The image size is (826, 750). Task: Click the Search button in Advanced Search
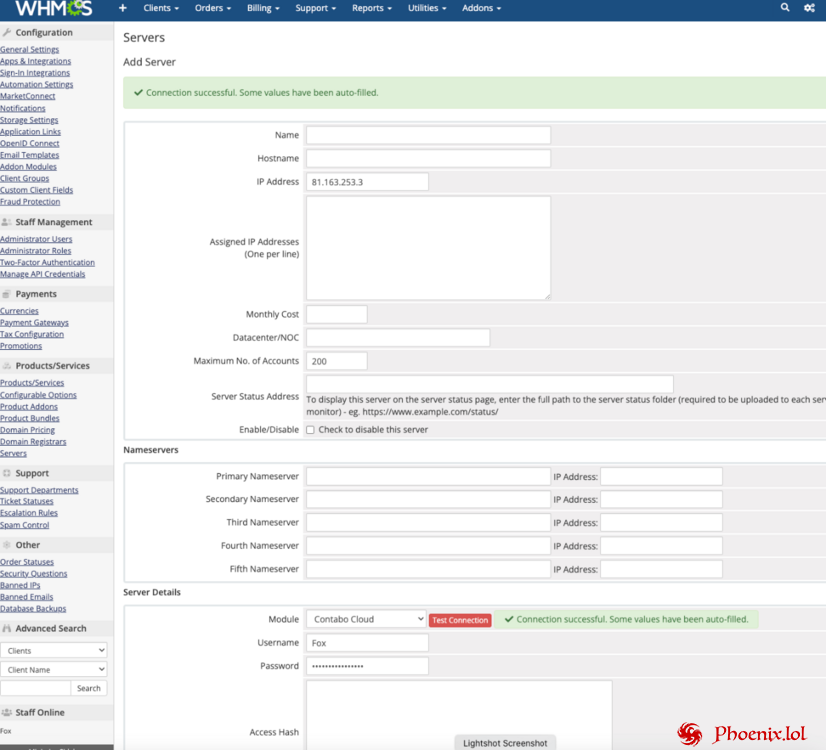pos(89,688)
